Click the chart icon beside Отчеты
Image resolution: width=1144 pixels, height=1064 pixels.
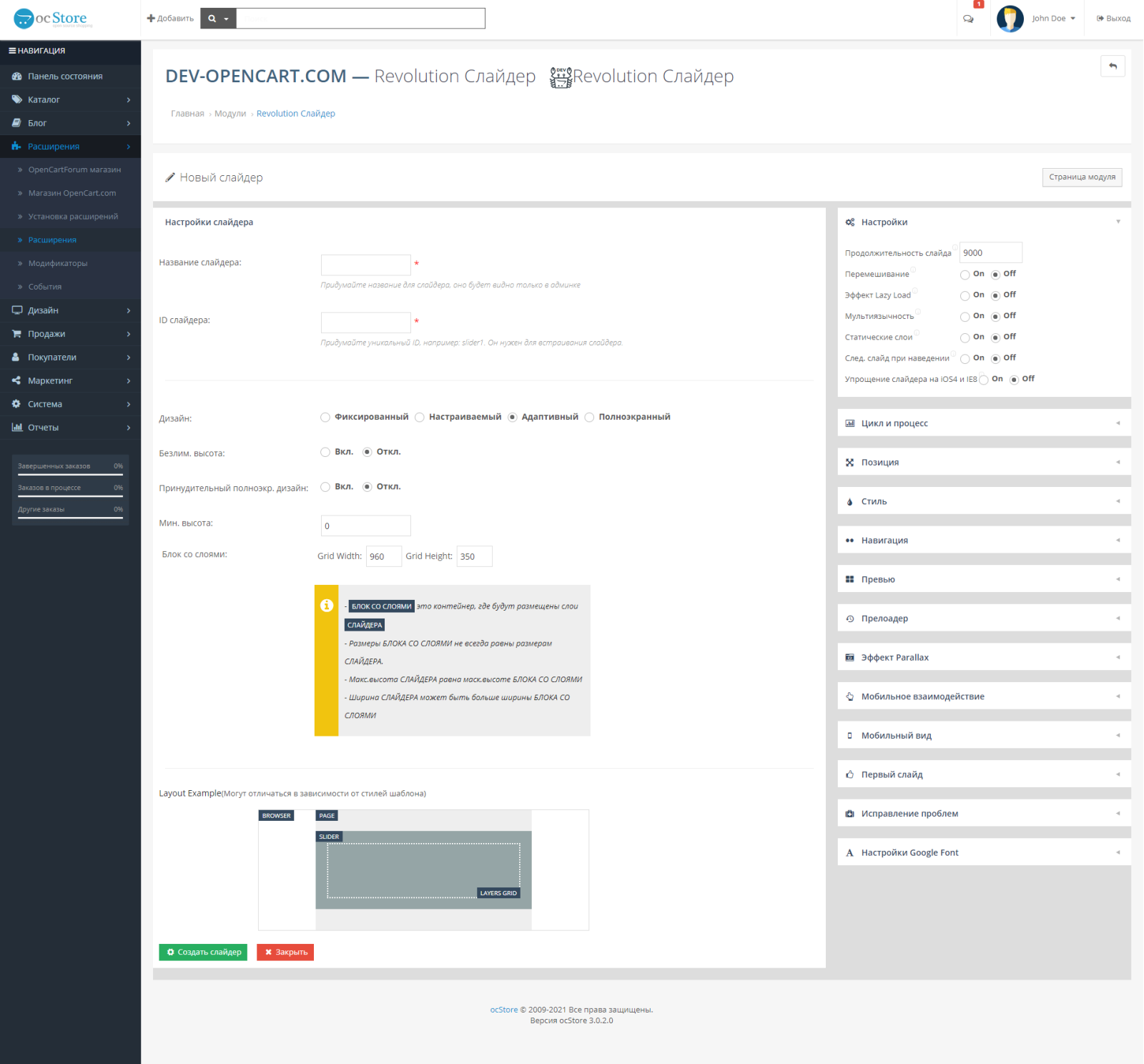click(16, 428)
